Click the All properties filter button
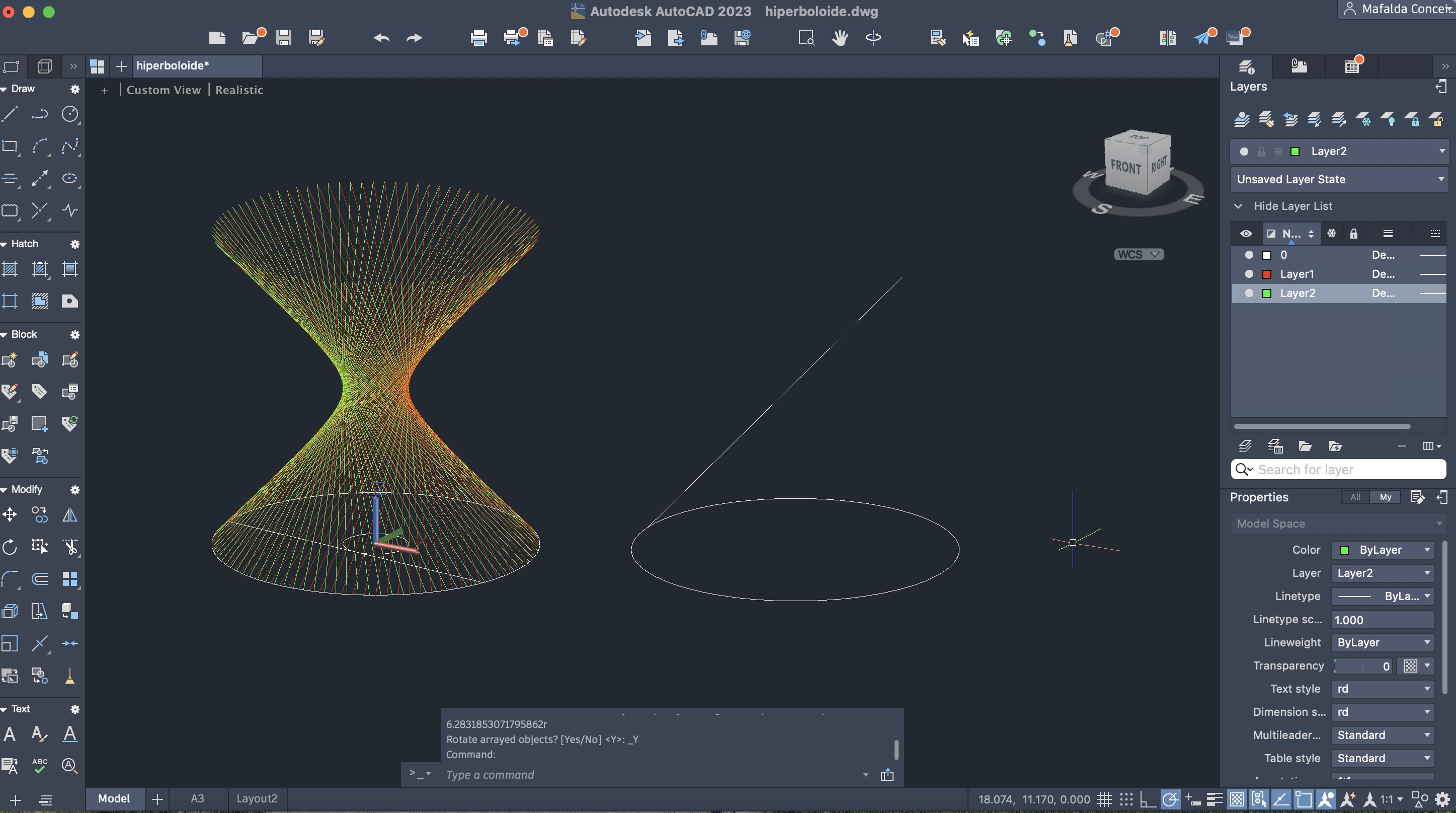 (1355, 497)
